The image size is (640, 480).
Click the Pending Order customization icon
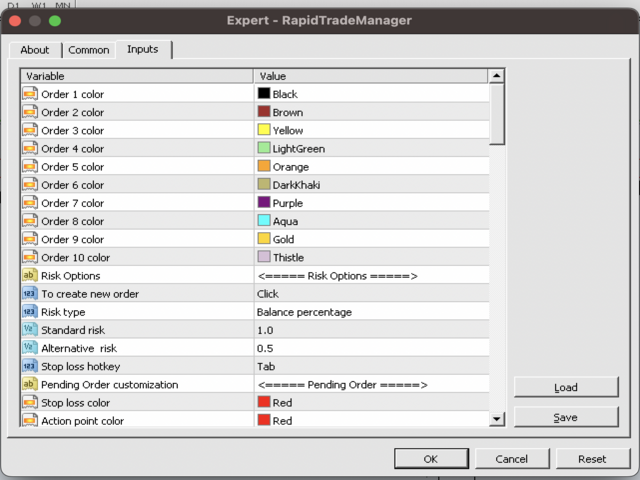coord(30,384)
